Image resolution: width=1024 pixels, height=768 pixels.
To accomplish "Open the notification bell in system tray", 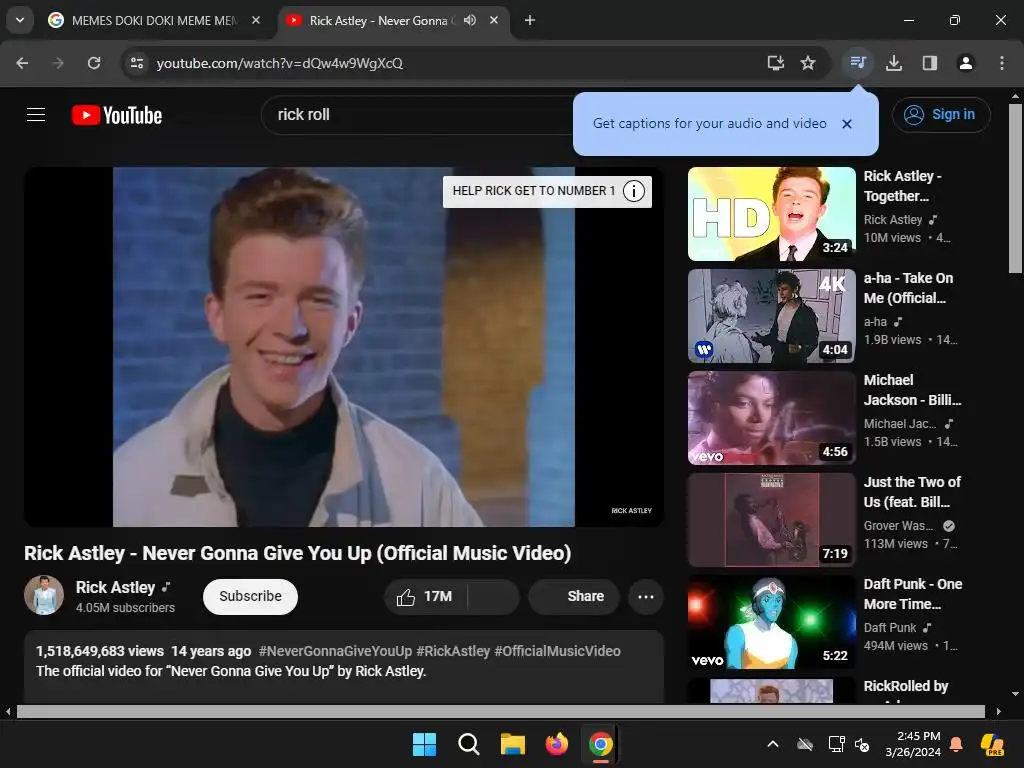I will 955,744.
